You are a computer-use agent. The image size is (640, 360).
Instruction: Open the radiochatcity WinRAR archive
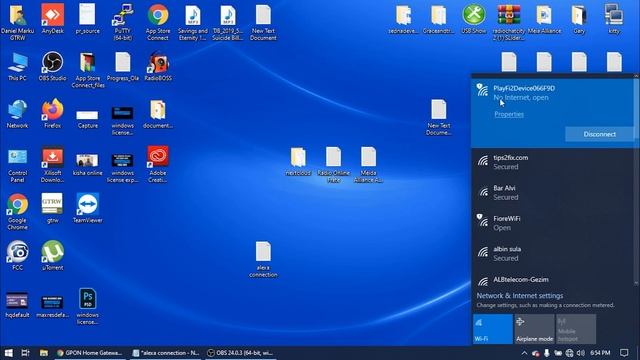tap(509, 22)
